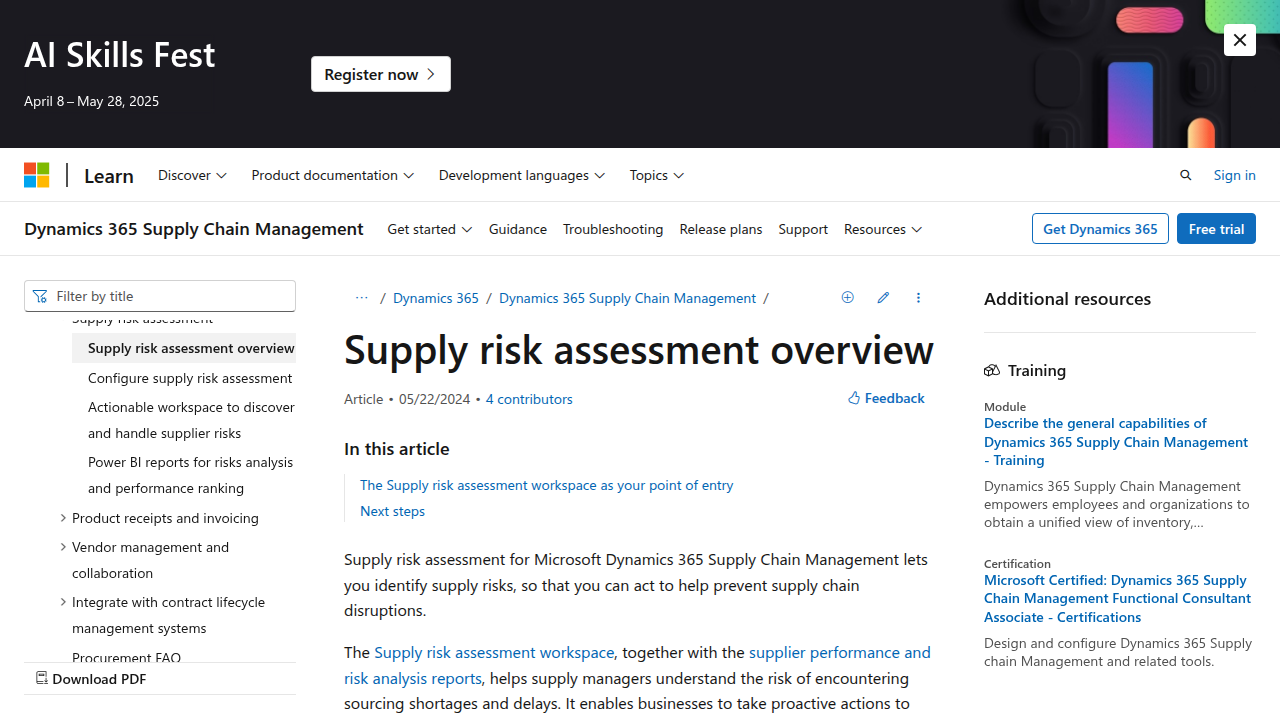
Task: Expand Integrate with contract lifecycle management node
Action: [63, 602]
